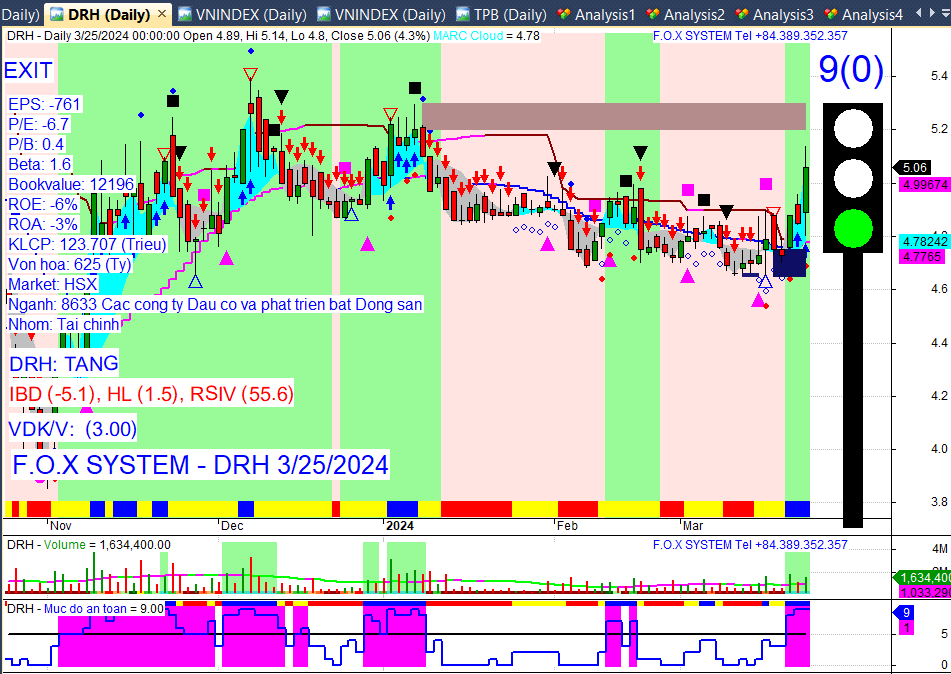
Task: Open the tab list dropdown arrow
Action: pos(944,13)
